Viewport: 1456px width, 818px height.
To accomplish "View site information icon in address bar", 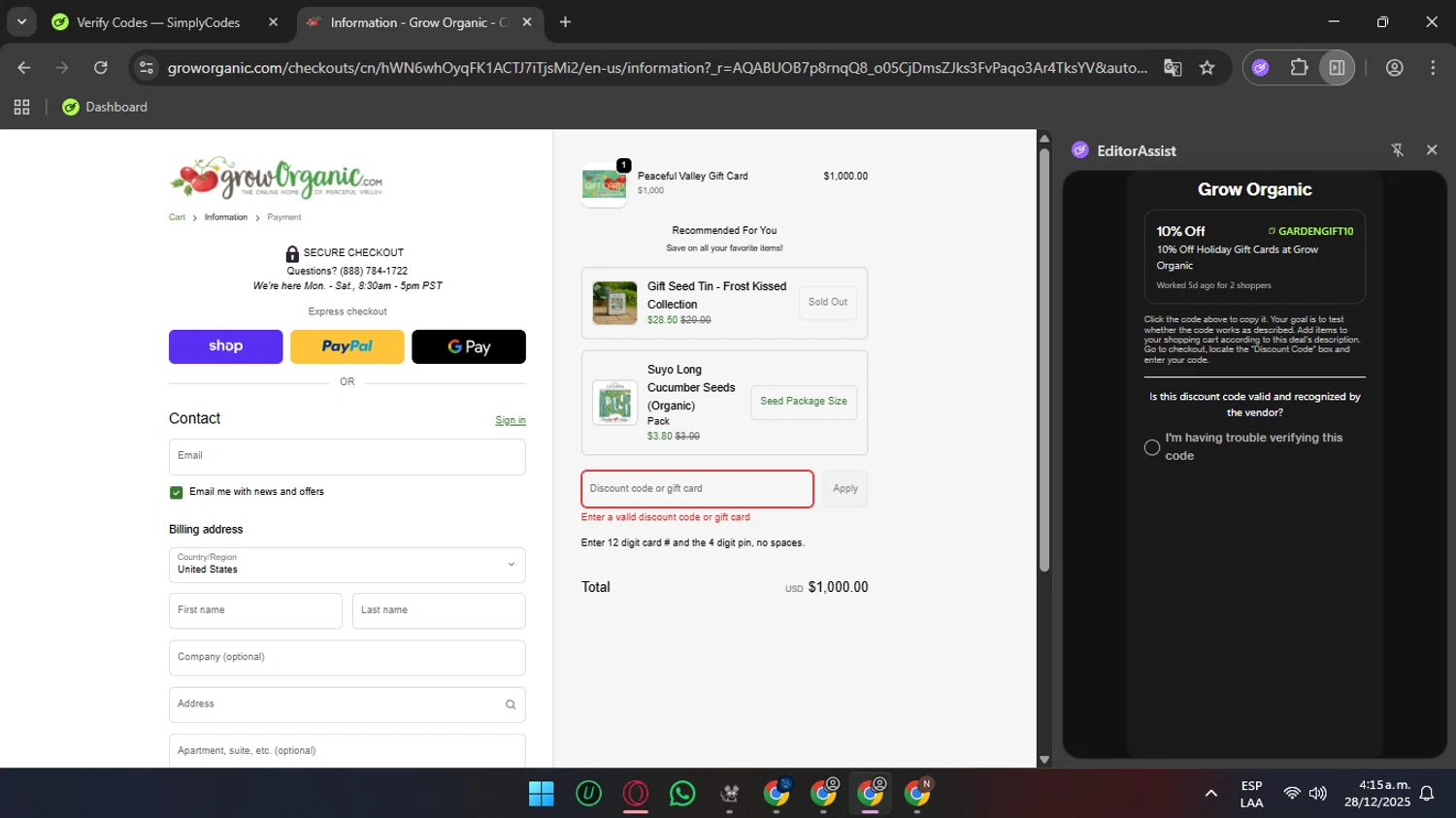I will click(x=147, y=68).
